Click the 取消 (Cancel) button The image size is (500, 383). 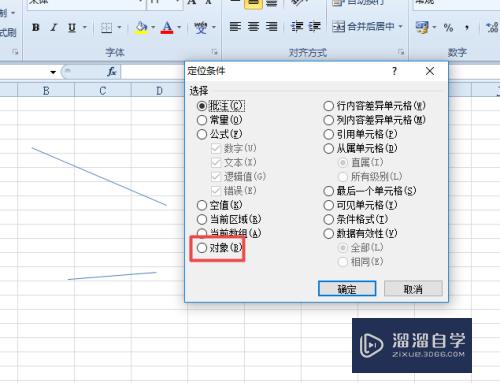(413, 289)
